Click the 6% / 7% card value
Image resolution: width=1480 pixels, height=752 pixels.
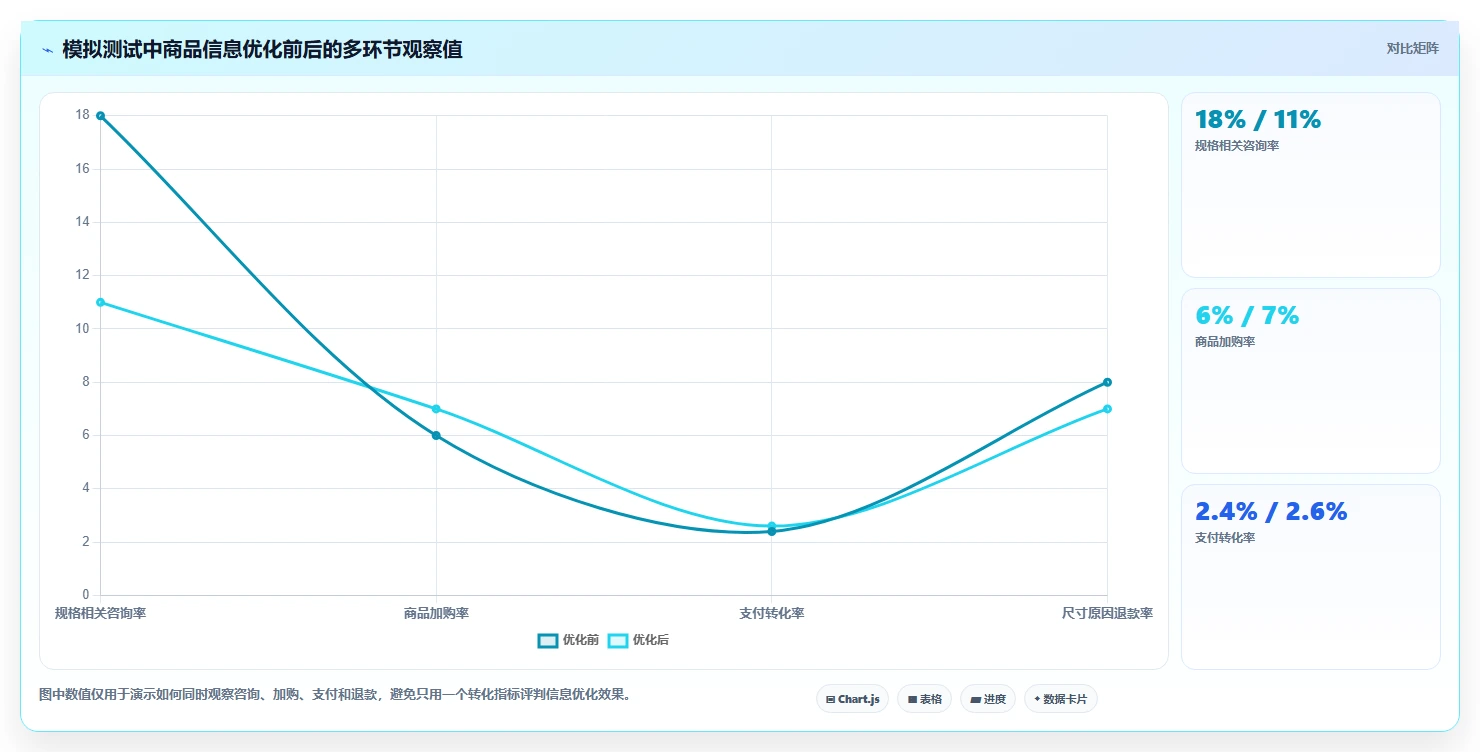coord(1247,316)
